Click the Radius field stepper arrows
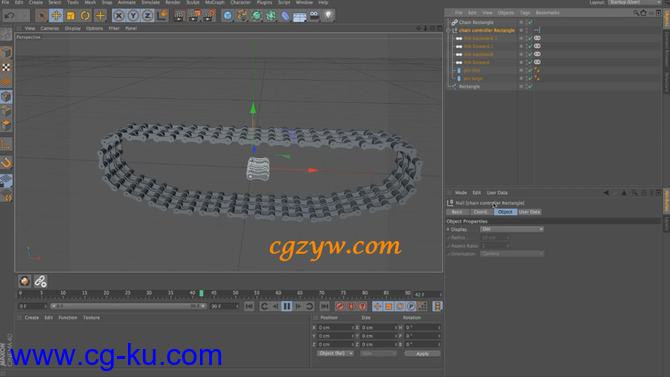Viewport: 670px width, 377px height. [508, 238]
